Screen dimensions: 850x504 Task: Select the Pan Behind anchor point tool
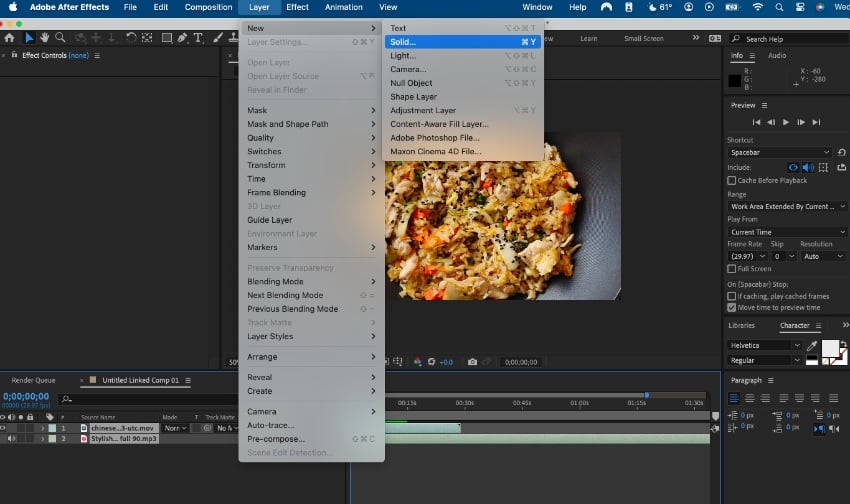(147, 37)
